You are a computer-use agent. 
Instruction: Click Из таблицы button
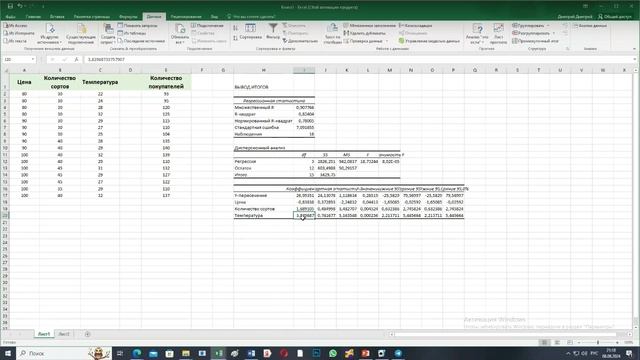pyautogui.click(x=132, y=33)
